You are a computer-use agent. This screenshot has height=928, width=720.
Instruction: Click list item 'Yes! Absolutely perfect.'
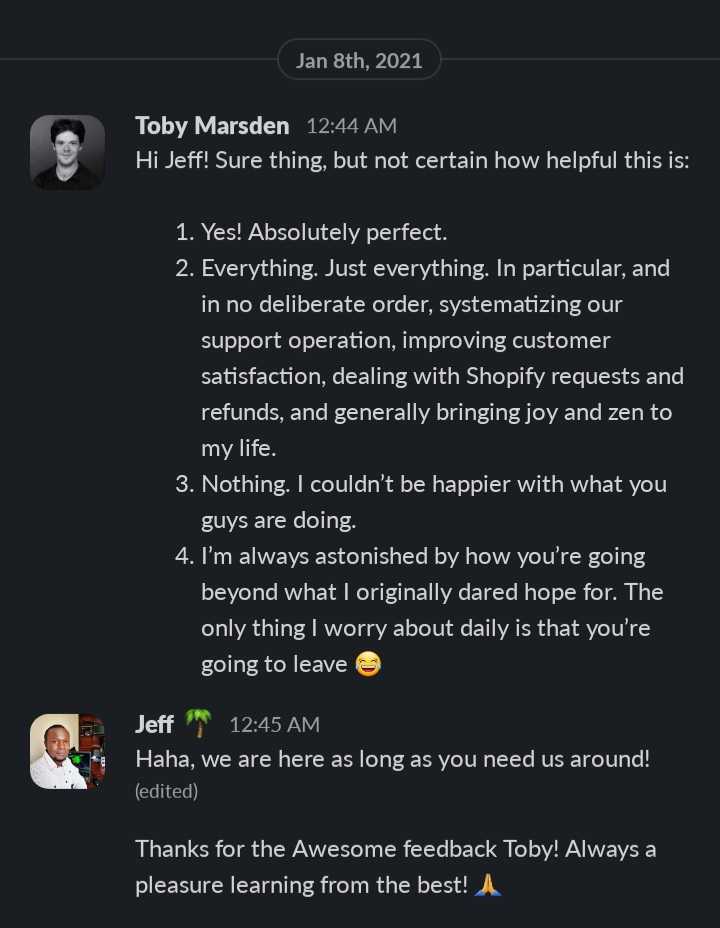311,232
